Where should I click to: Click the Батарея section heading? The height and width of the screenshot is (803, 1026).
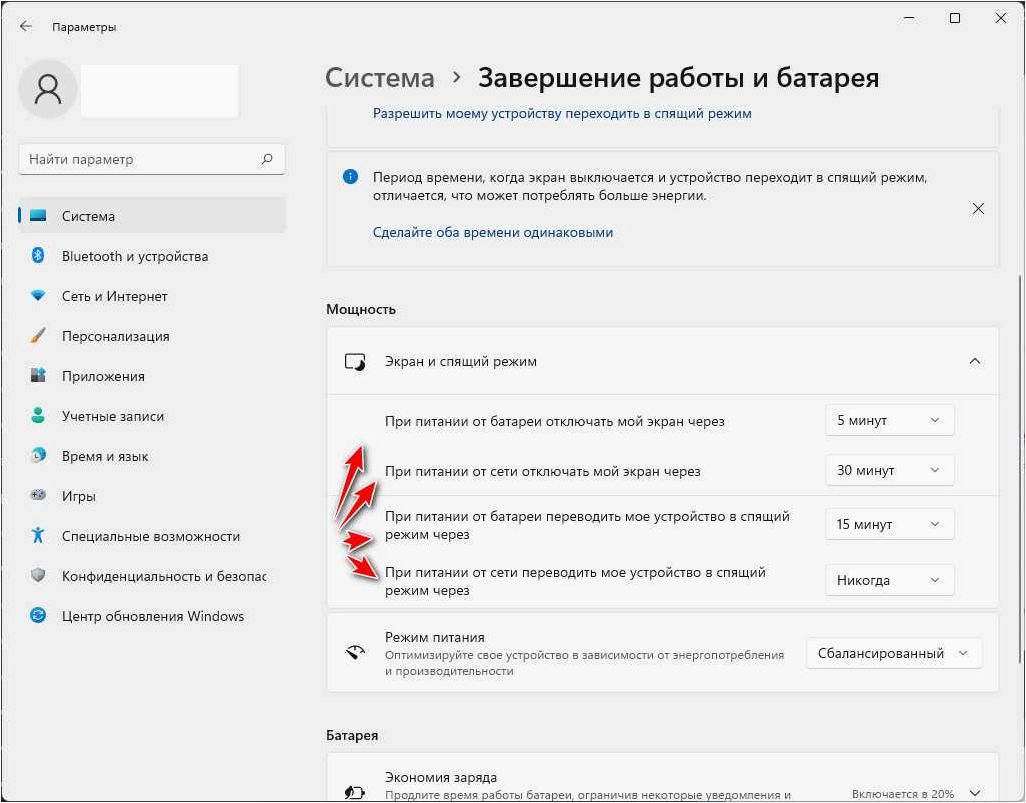[352, 735]
